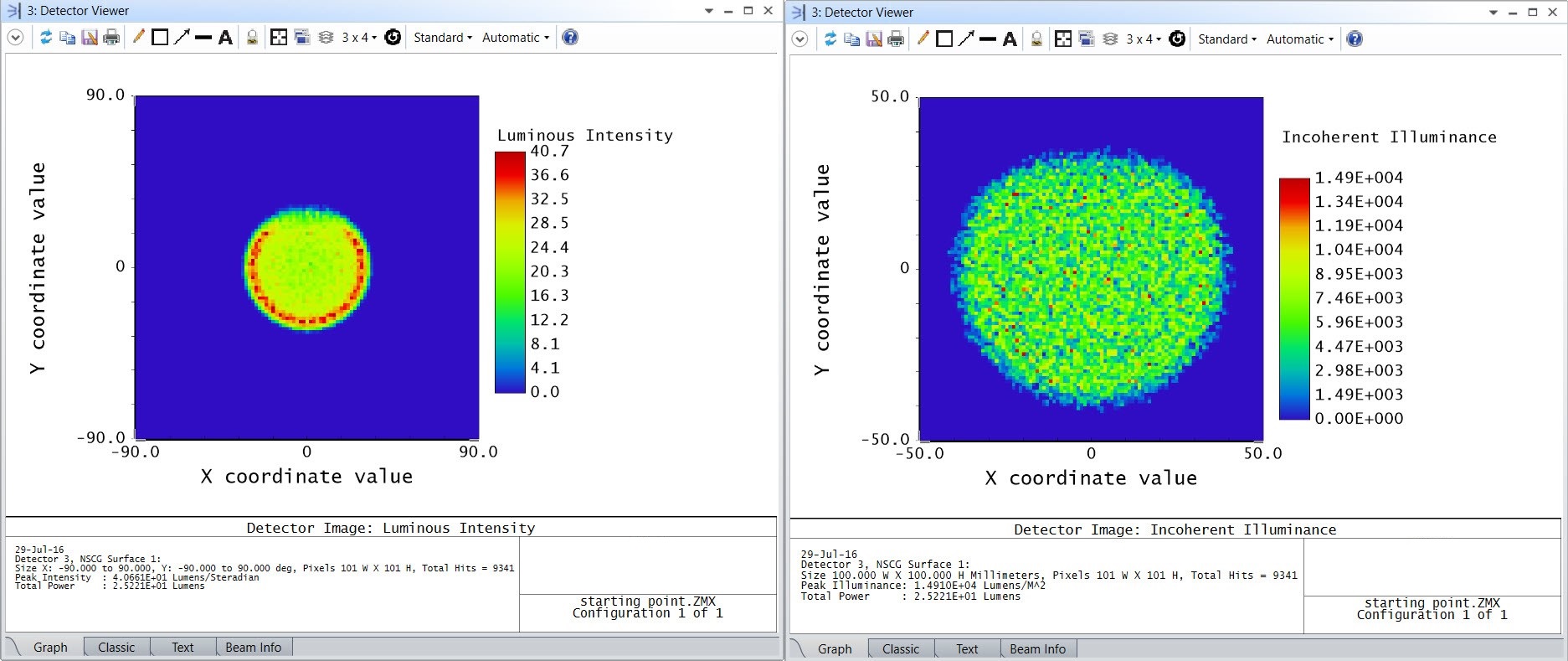
Task: Toggle window lock in left viewer
Action: click(252, 38)
